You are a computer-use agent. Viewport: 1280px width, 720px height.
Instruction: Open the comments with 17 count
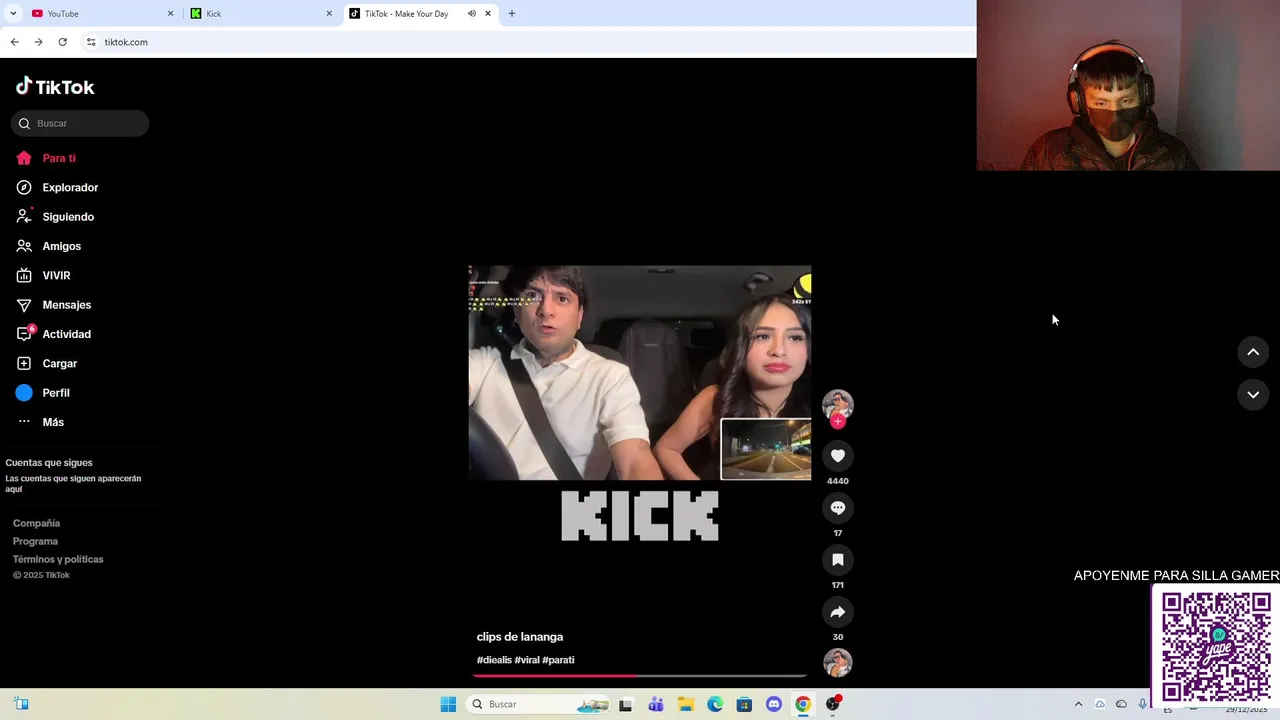pos(838,508)
